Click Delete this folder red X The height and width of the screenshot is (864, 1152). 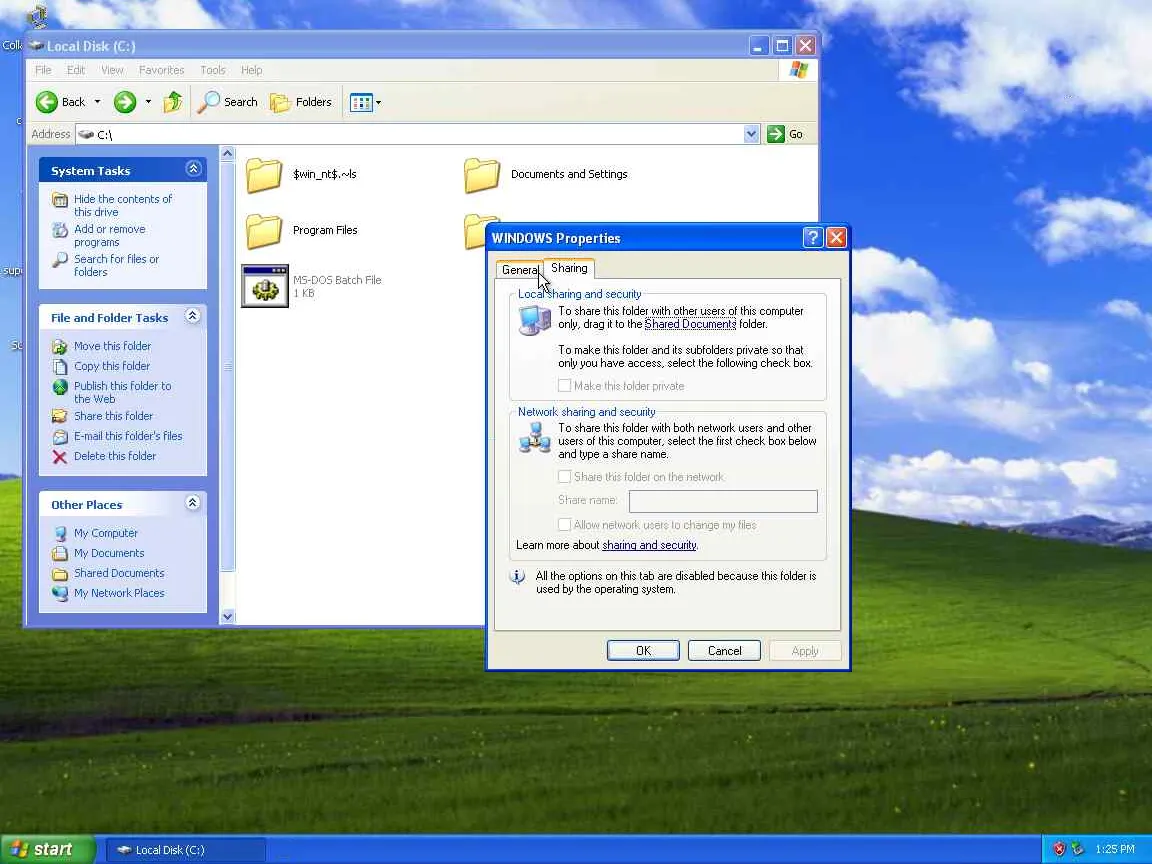coord(60,456)
